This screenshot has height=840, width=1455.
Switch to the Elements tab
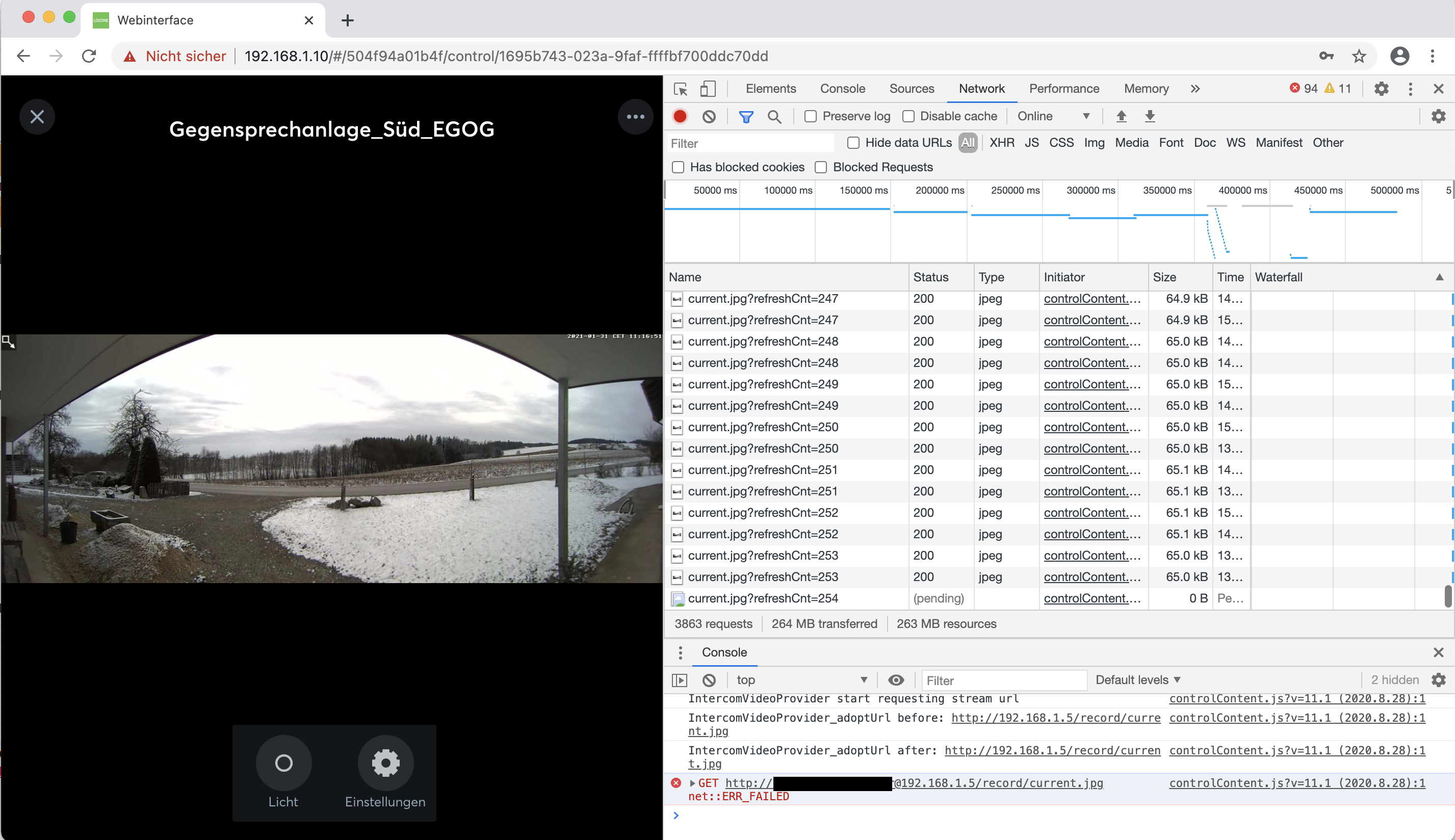click(770, 89)
